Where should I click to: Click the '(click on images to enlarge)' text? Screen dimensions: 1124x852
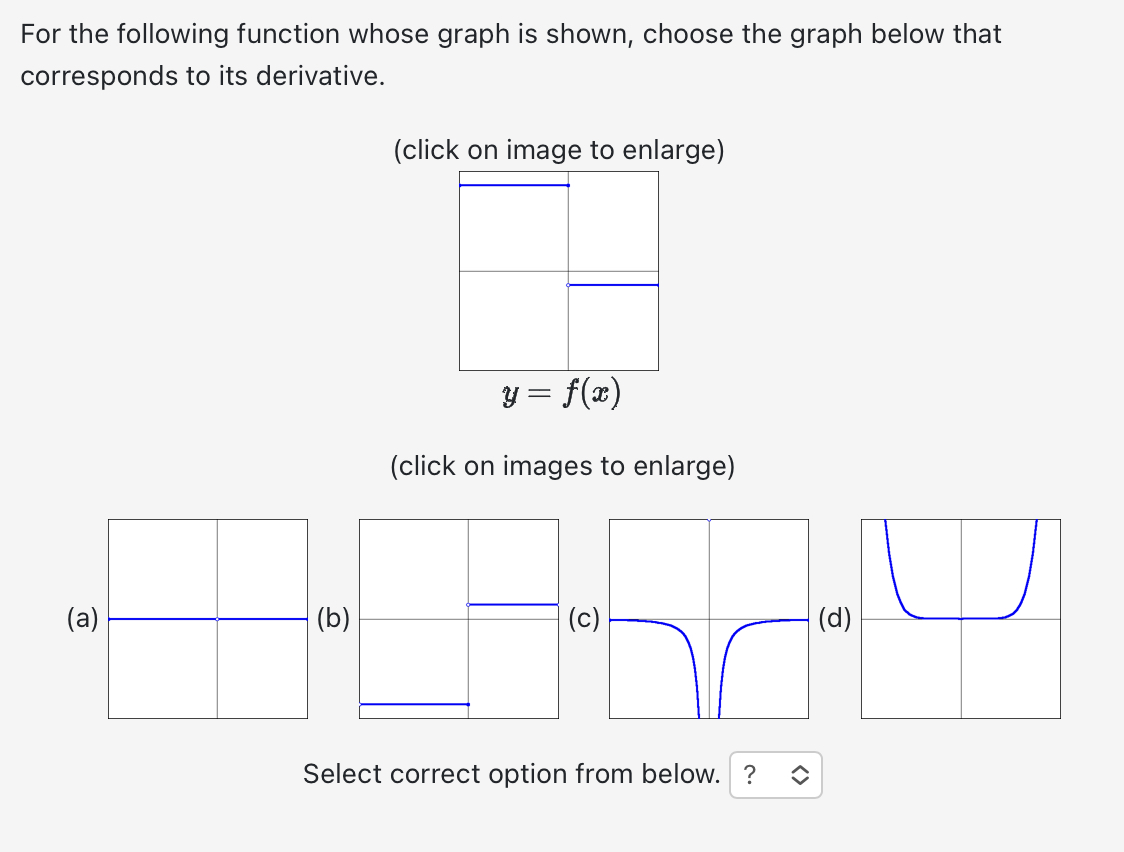click(x=562, y=466)
